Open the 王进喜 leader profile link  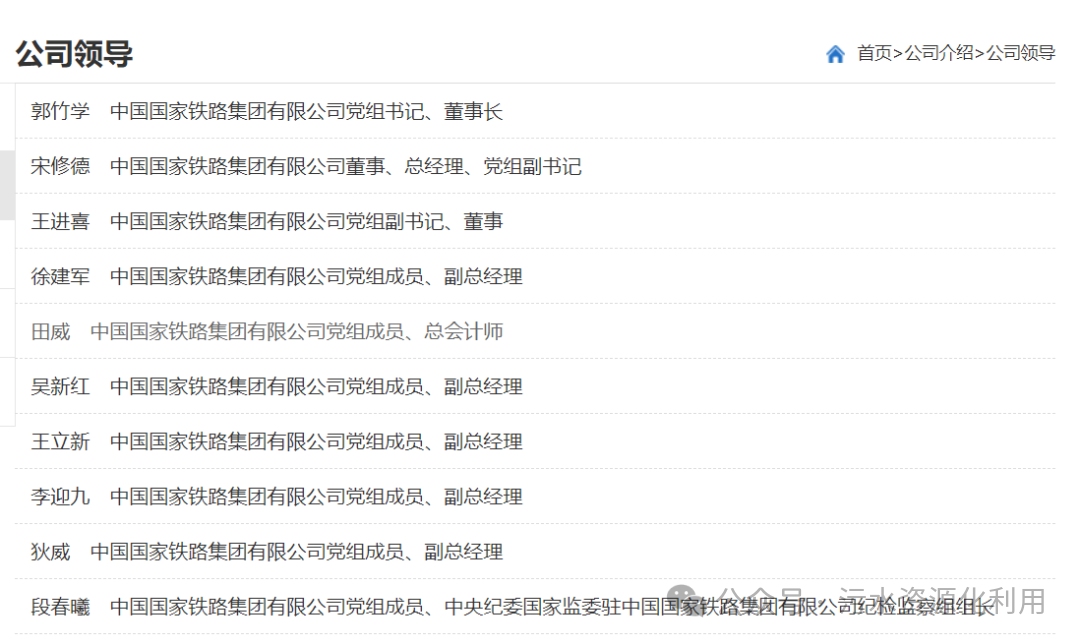click(267, 221)
